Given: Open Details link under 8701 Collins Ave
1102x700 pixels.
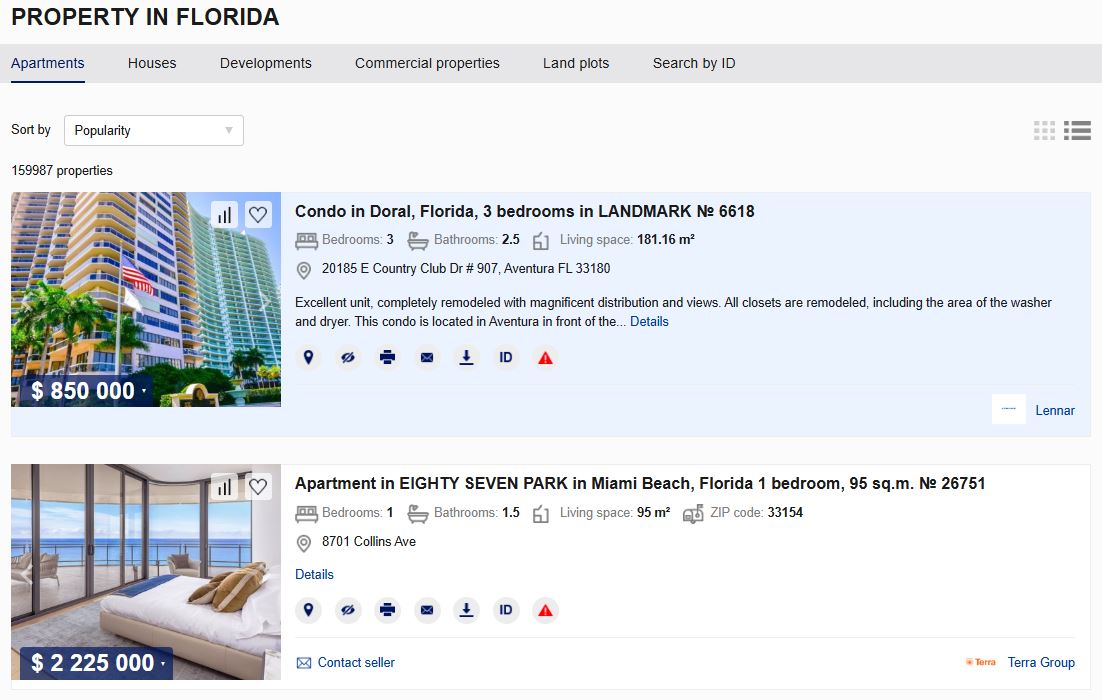Looking at the screenshot, I should (x=314, y=575).
